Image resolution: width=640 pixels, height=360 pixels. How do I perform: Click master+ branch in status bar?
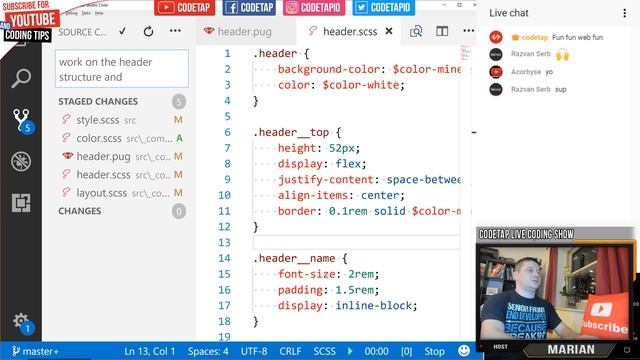35,351
